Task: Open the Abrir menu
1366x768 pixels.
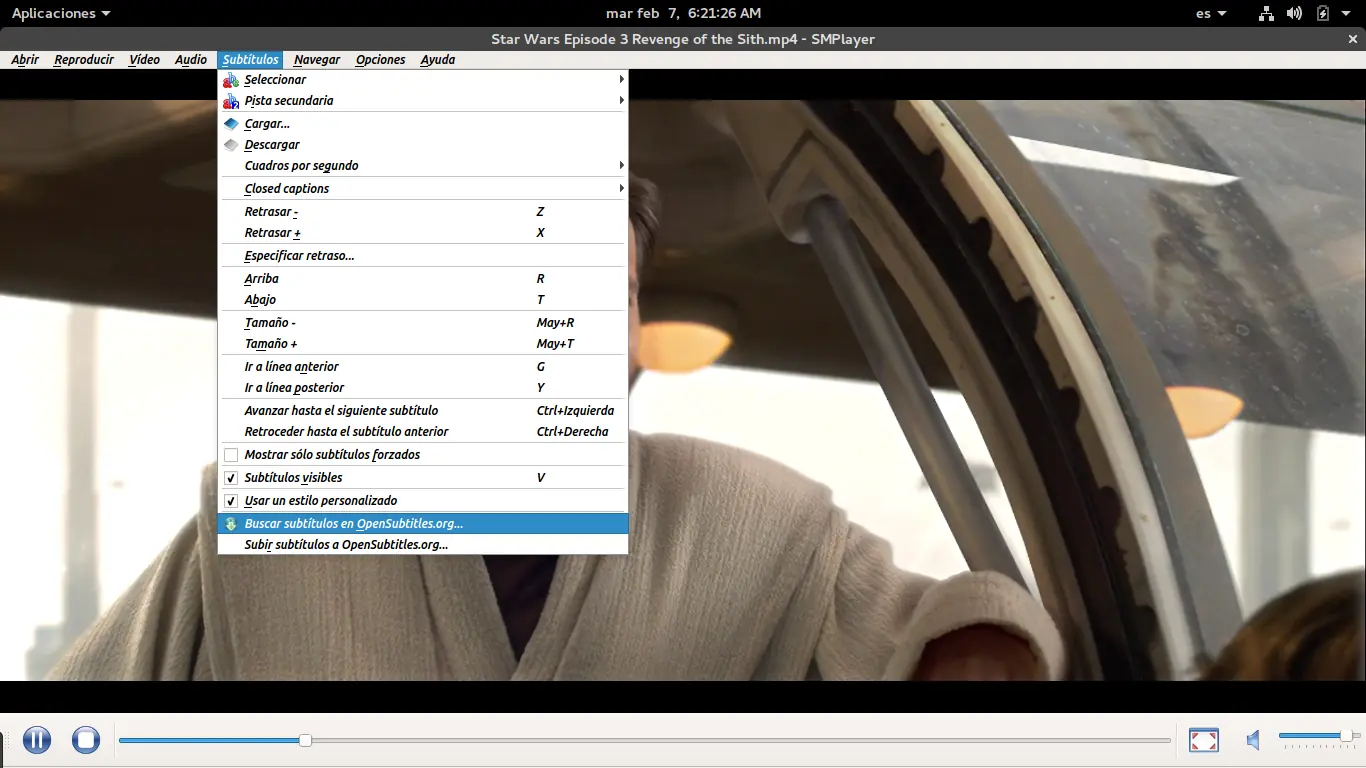Action: (x=25, y=60)
